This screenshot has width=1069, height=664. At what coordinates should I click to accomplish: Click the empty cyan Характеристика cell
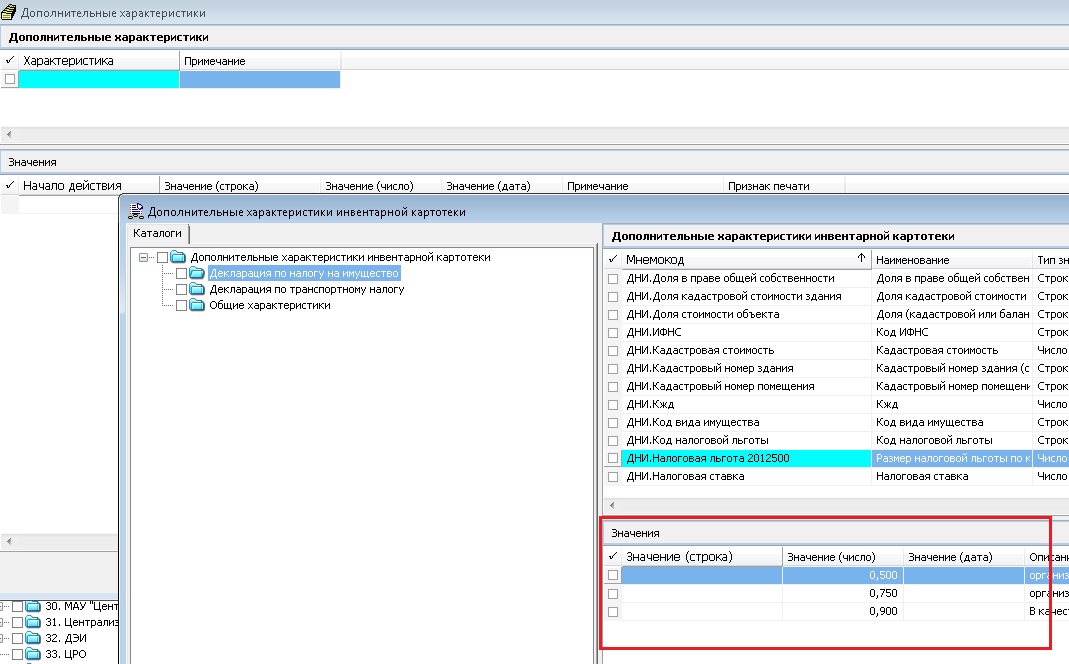[99, 80]
